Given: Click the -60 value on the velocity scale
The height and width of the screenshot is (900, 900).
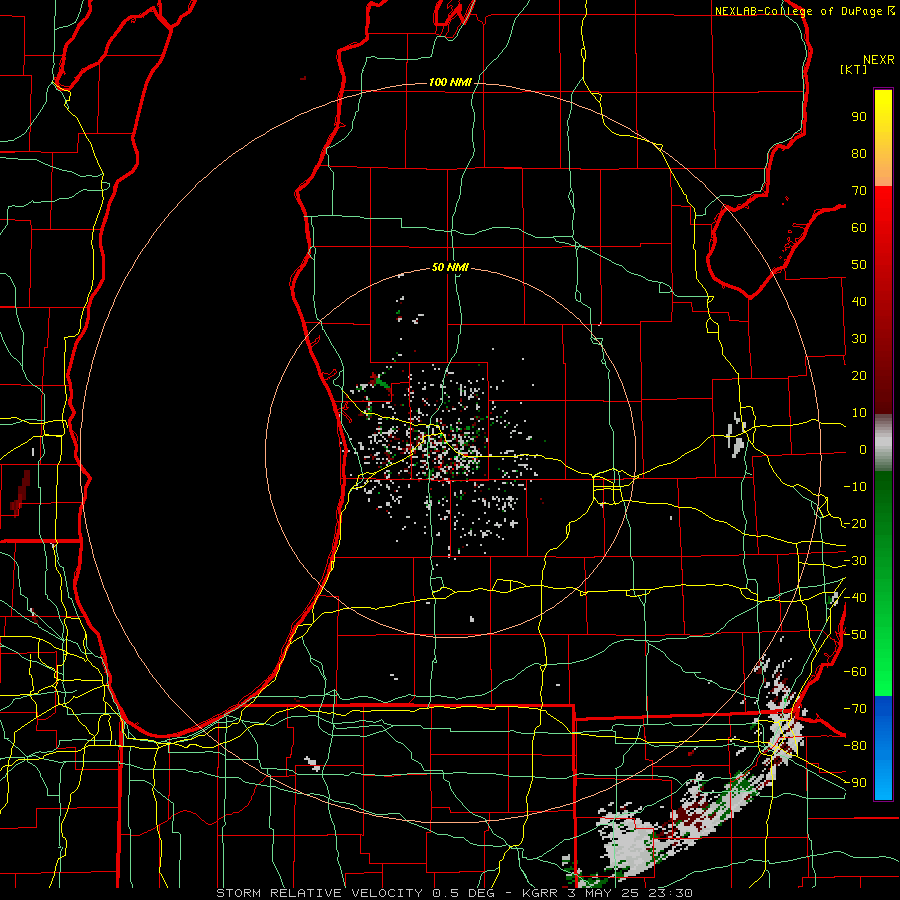Looking at the screenshot, I should coord(855,672).
